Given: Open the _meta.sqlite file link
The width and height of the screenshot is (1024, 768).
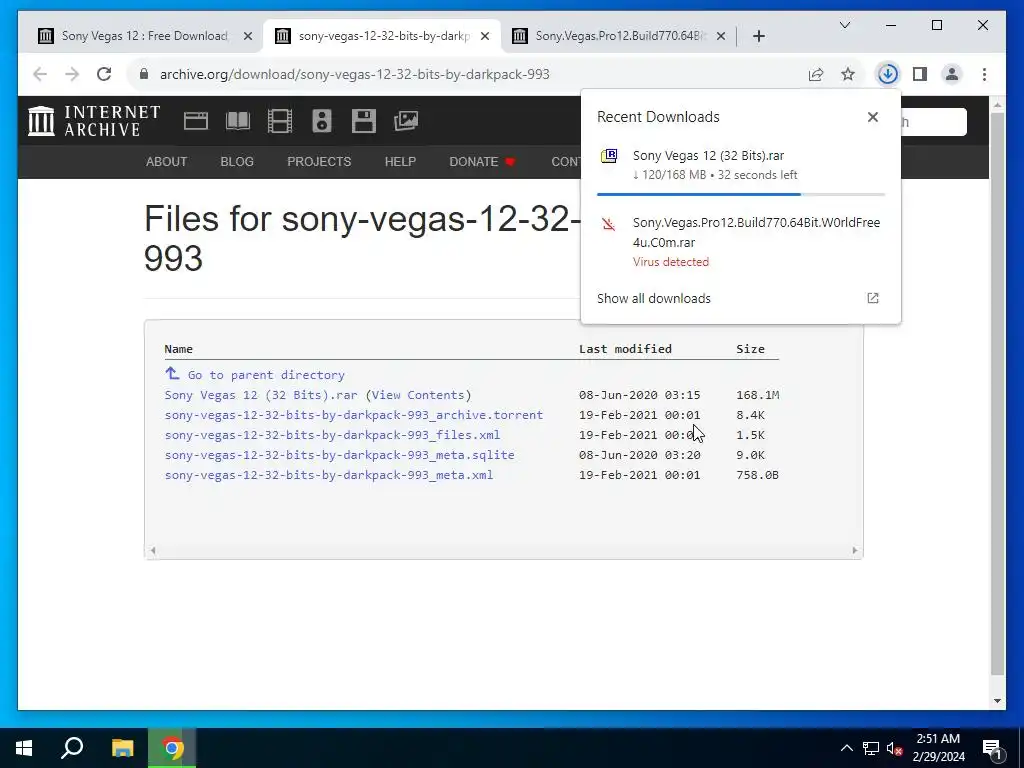Looking at the screenshot, I should pos(339,455).
